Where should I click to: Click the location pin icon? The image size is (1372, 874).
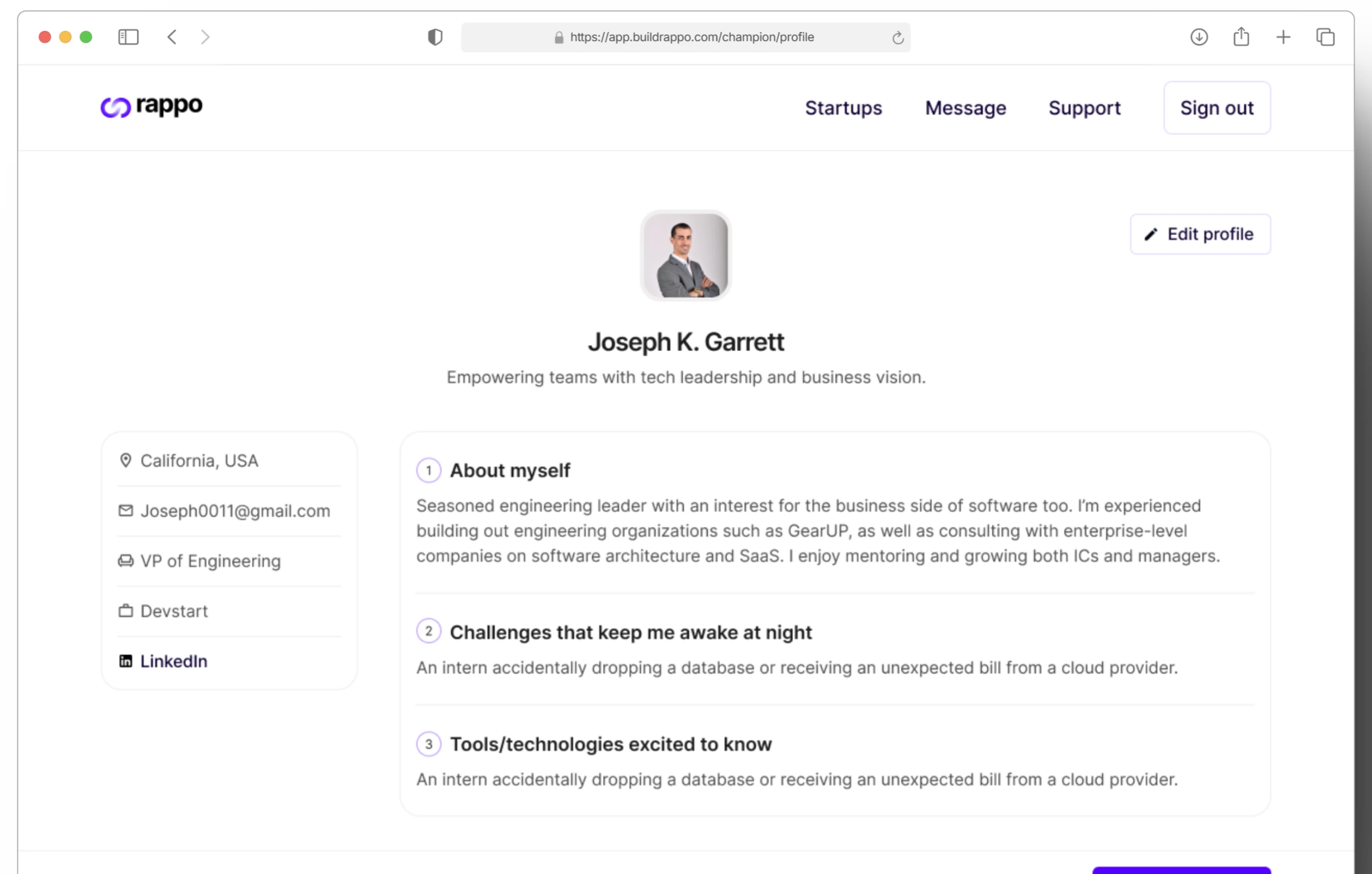coord(126,460)
